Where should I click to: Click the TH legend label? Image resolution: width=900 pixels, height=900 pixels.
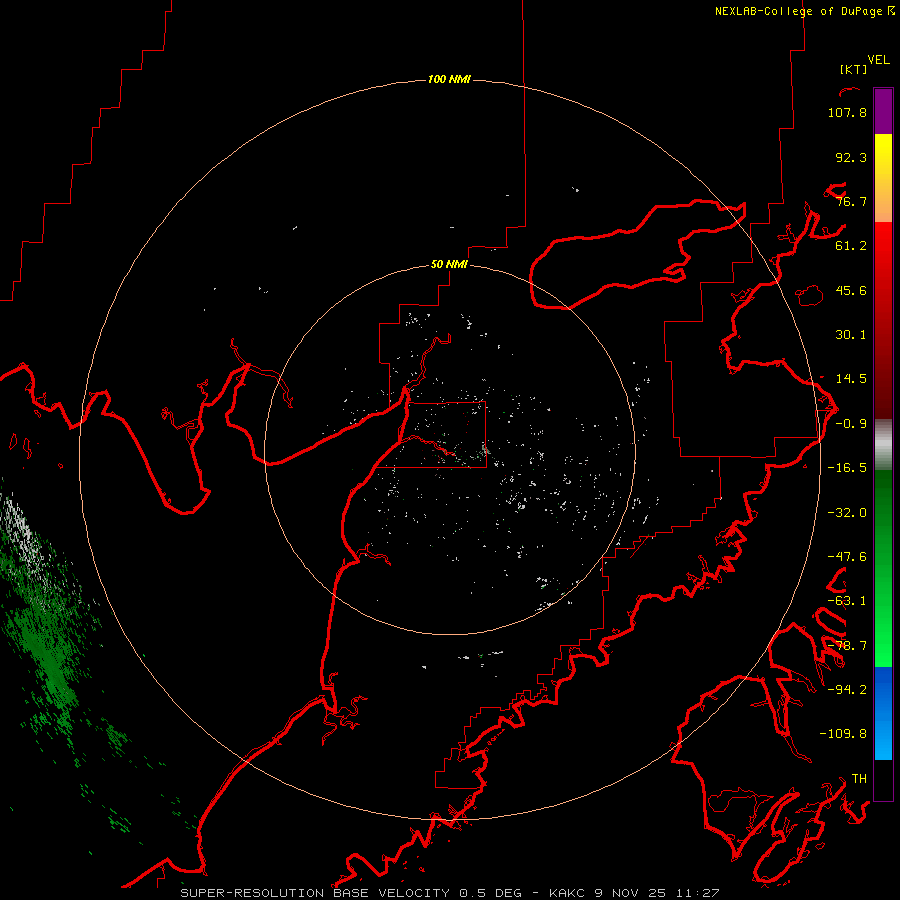tap(859, 779)
